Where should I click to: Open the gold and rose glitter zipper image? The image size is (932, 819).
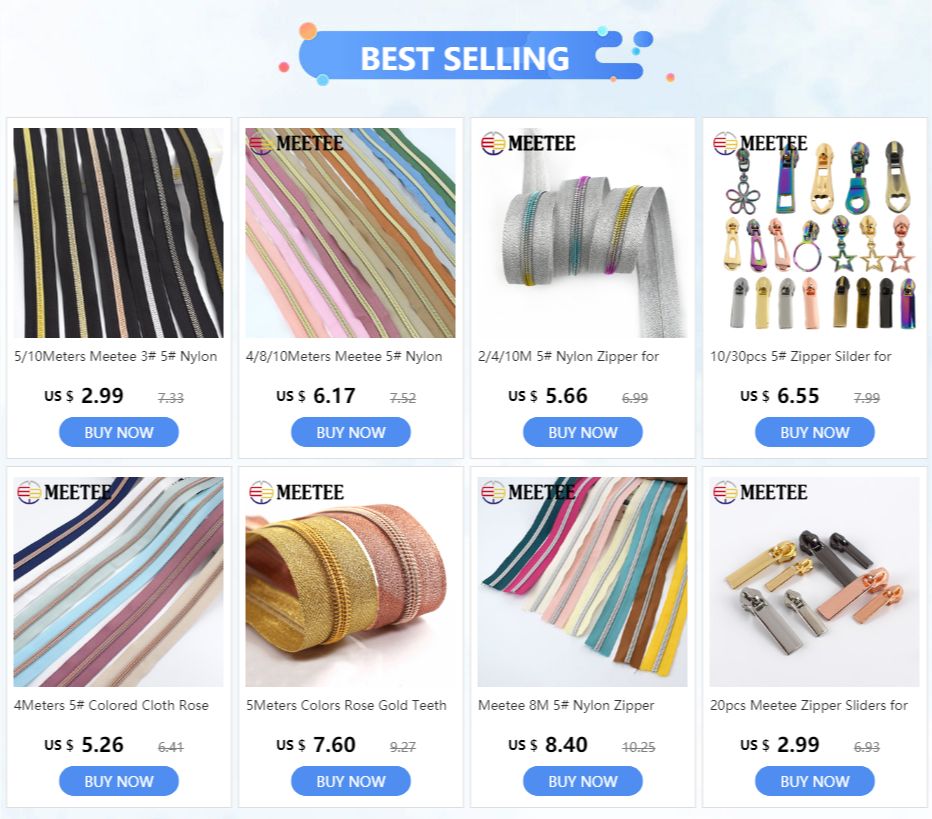[351, 582]
